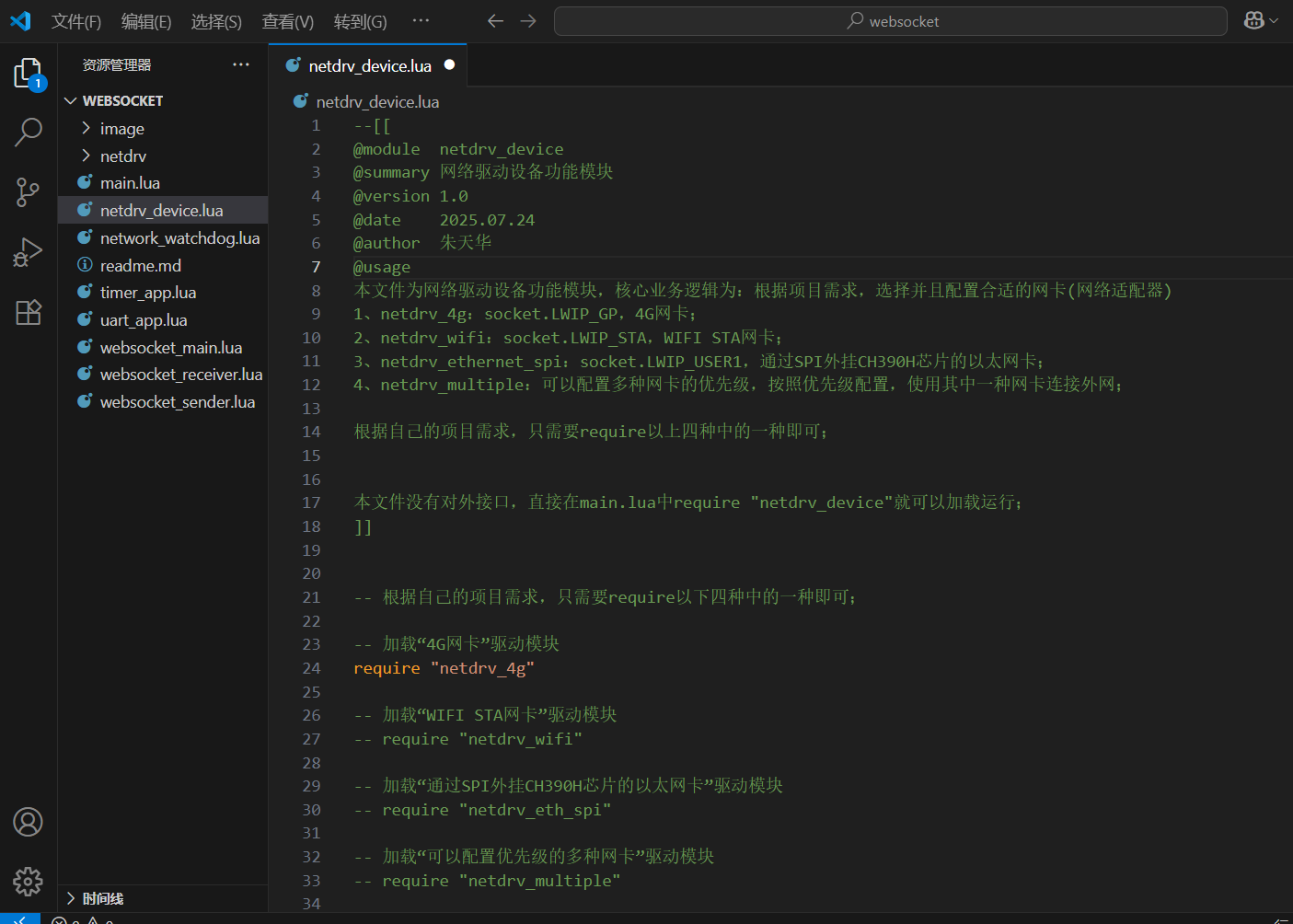Click the @usage line in editor
Image resolution: width=1293 pixels, height=924 pixels.
pos(382,267)
